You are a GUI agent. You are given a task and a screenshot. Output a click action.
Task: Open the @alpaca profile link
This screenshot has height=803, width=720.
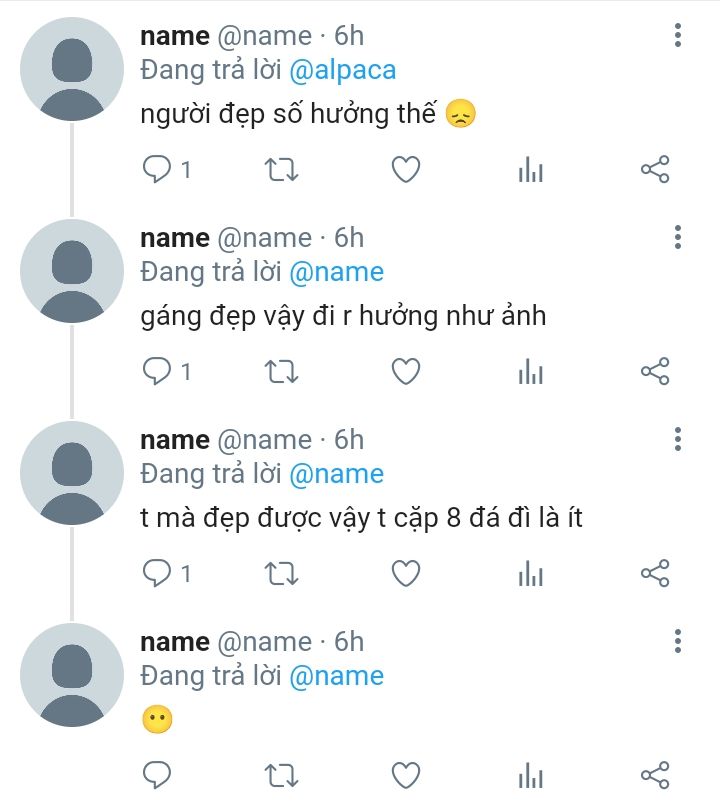coord(342,70)
